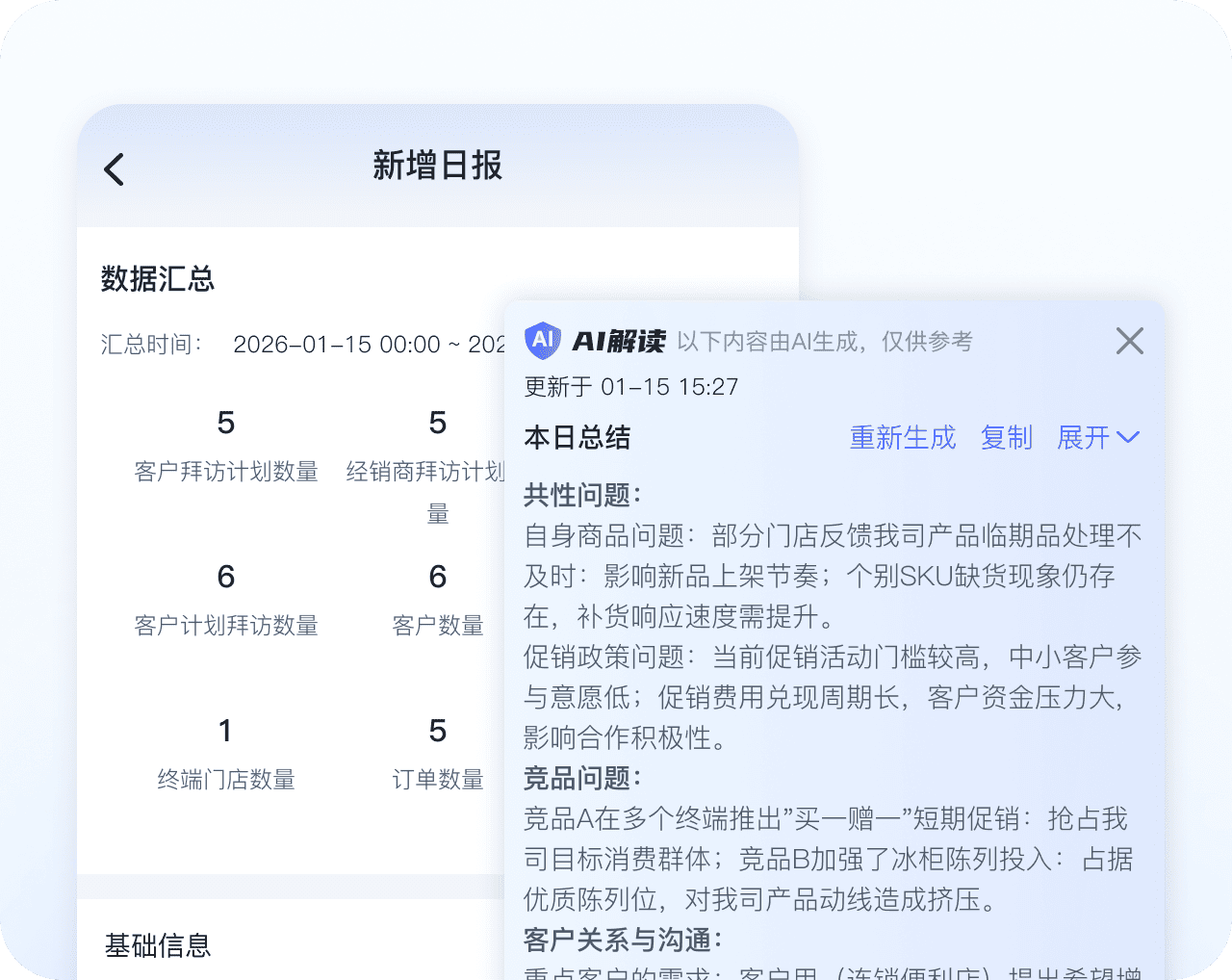Click the 本日总结 heading
The image size is (1232, 980).
point(577,438)
